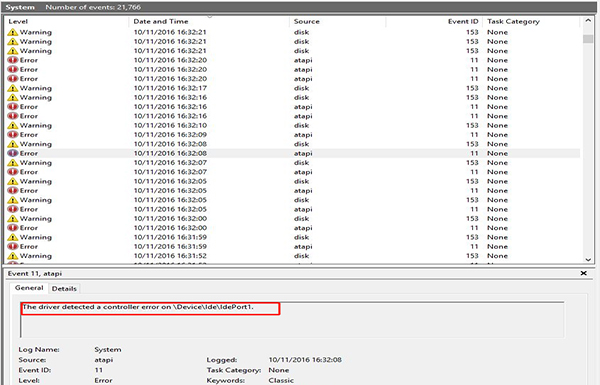Sort events by the Source column header
The image size is (600, 385).
tap(338, 21)
